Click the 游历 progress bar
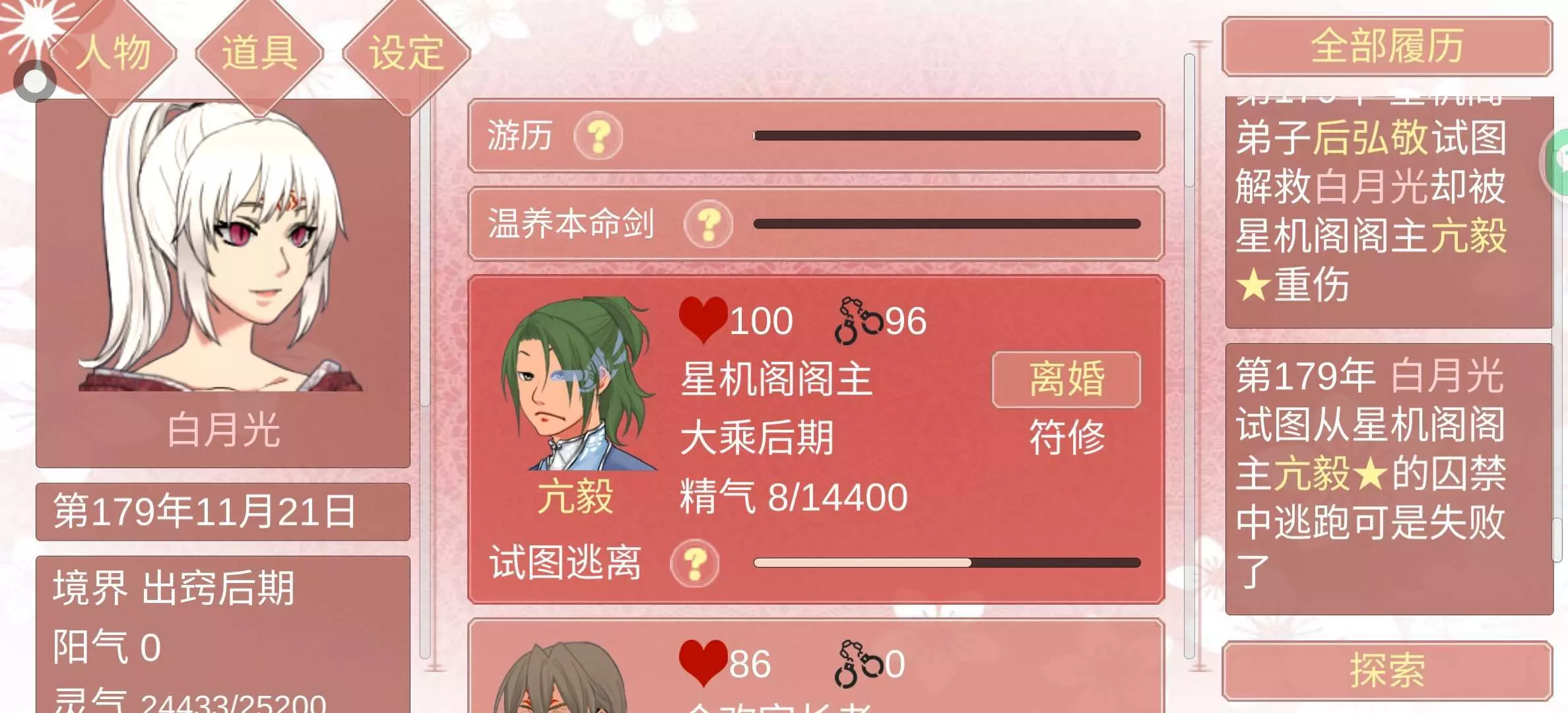Image resolution: width=1568 pixels, height=713 pixels. click(947, 136)
